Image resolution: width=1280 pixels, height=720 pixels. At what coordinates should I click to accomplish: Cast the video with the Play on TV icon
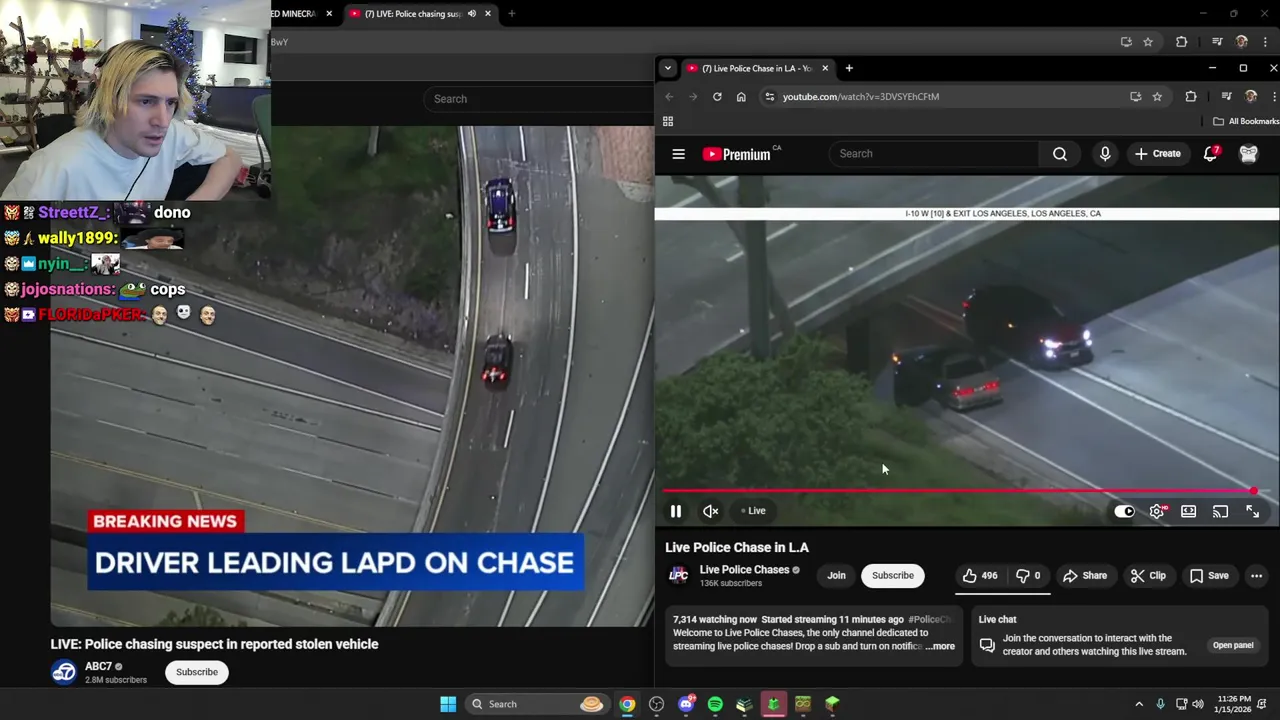click(x=1221, y=511)
